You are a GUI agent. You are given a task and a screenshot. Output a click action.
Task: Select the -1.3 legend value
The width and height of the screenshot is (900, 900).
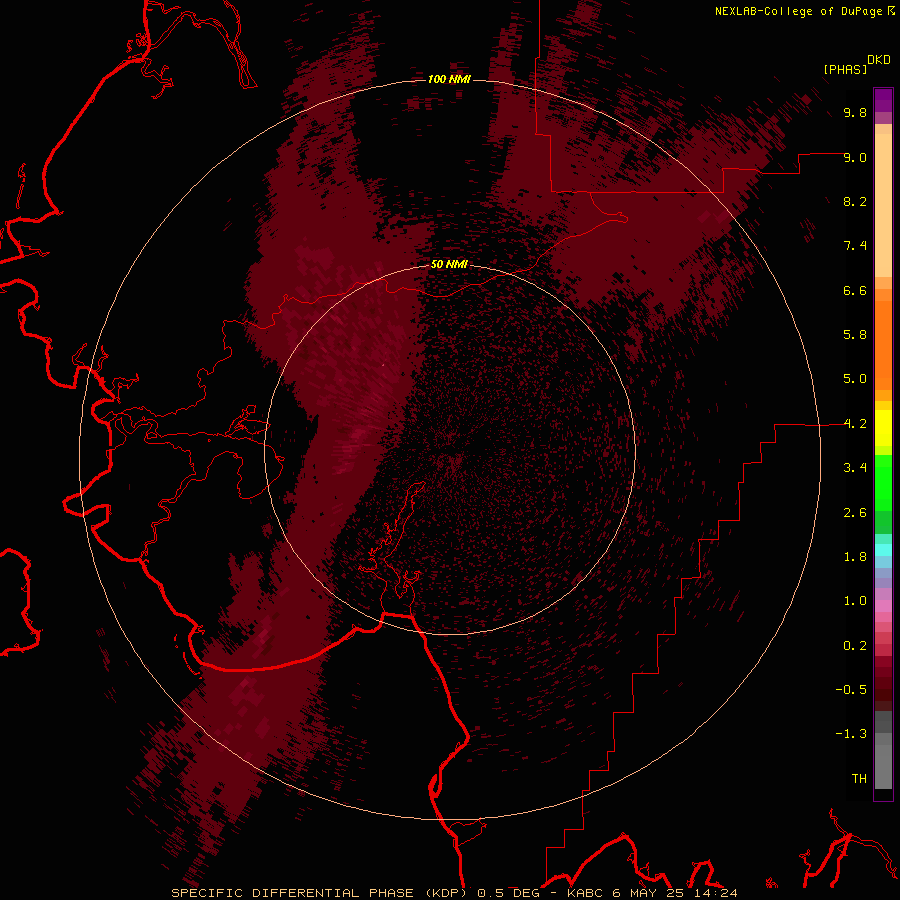tap(851, 734)
